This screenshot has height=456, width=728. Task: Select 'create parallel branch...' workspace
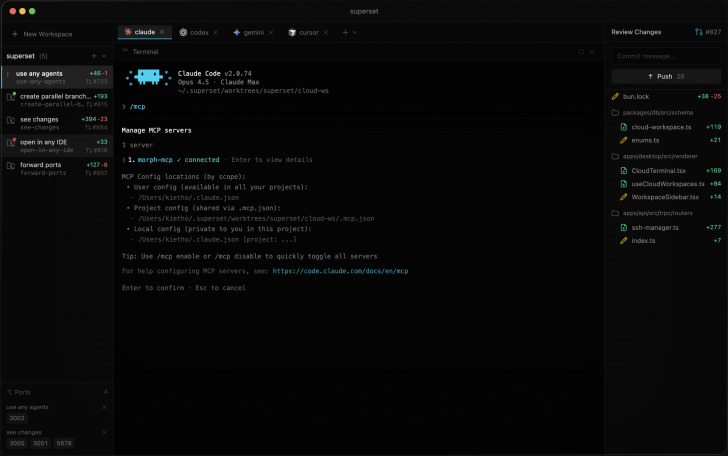(x=58, y=100)
